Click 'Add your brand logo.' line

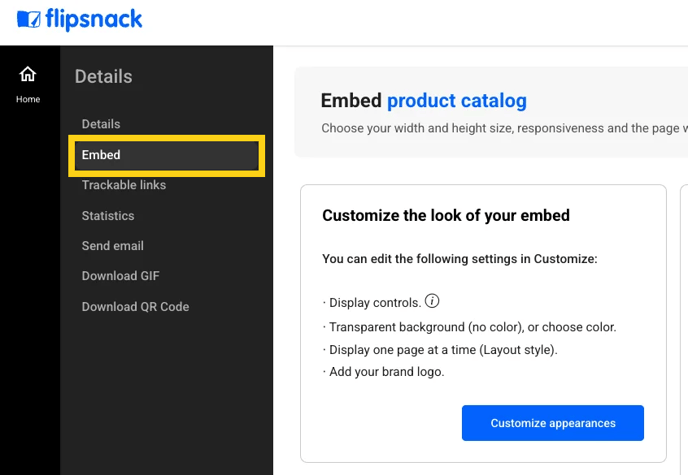(383, 372)
